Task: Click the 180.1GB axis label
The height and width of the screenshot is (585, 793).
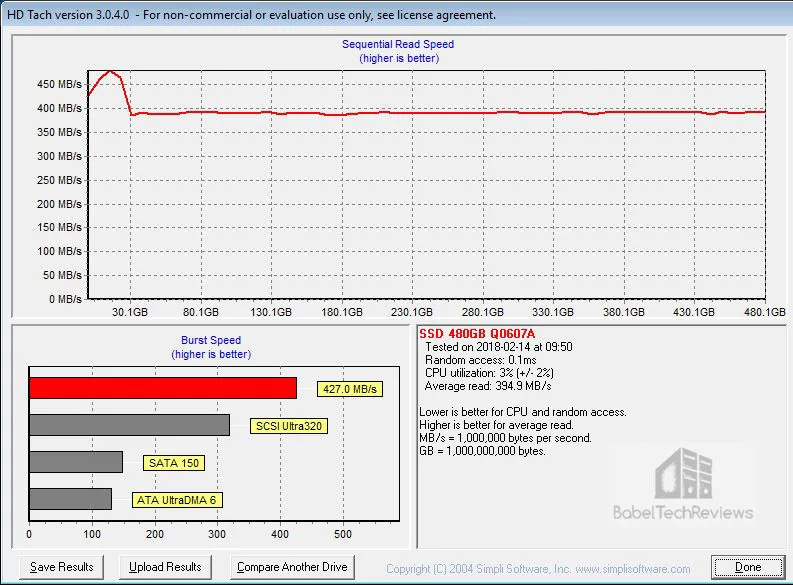Action: [342, 312]
